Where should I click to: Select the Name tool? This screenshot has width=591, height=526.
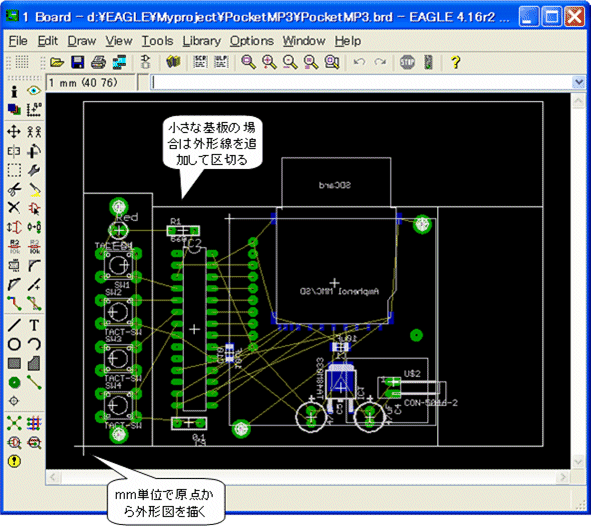tap(14, 247)
